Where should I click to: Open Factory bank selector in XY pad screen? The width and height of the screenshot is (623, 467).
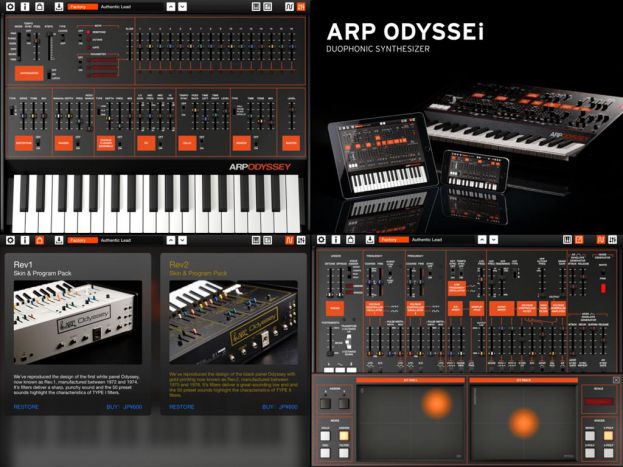[393, 239]
